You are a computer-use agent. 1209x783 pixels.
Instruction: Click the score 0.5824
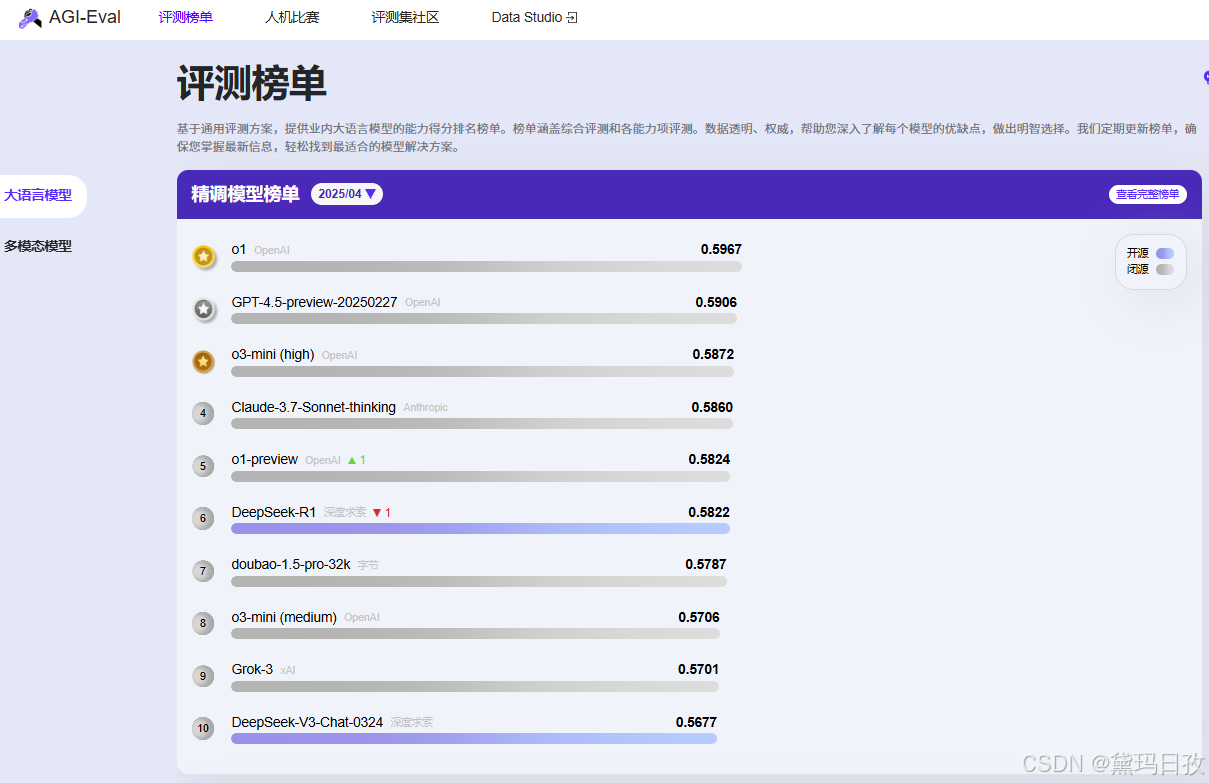(709, 459)
